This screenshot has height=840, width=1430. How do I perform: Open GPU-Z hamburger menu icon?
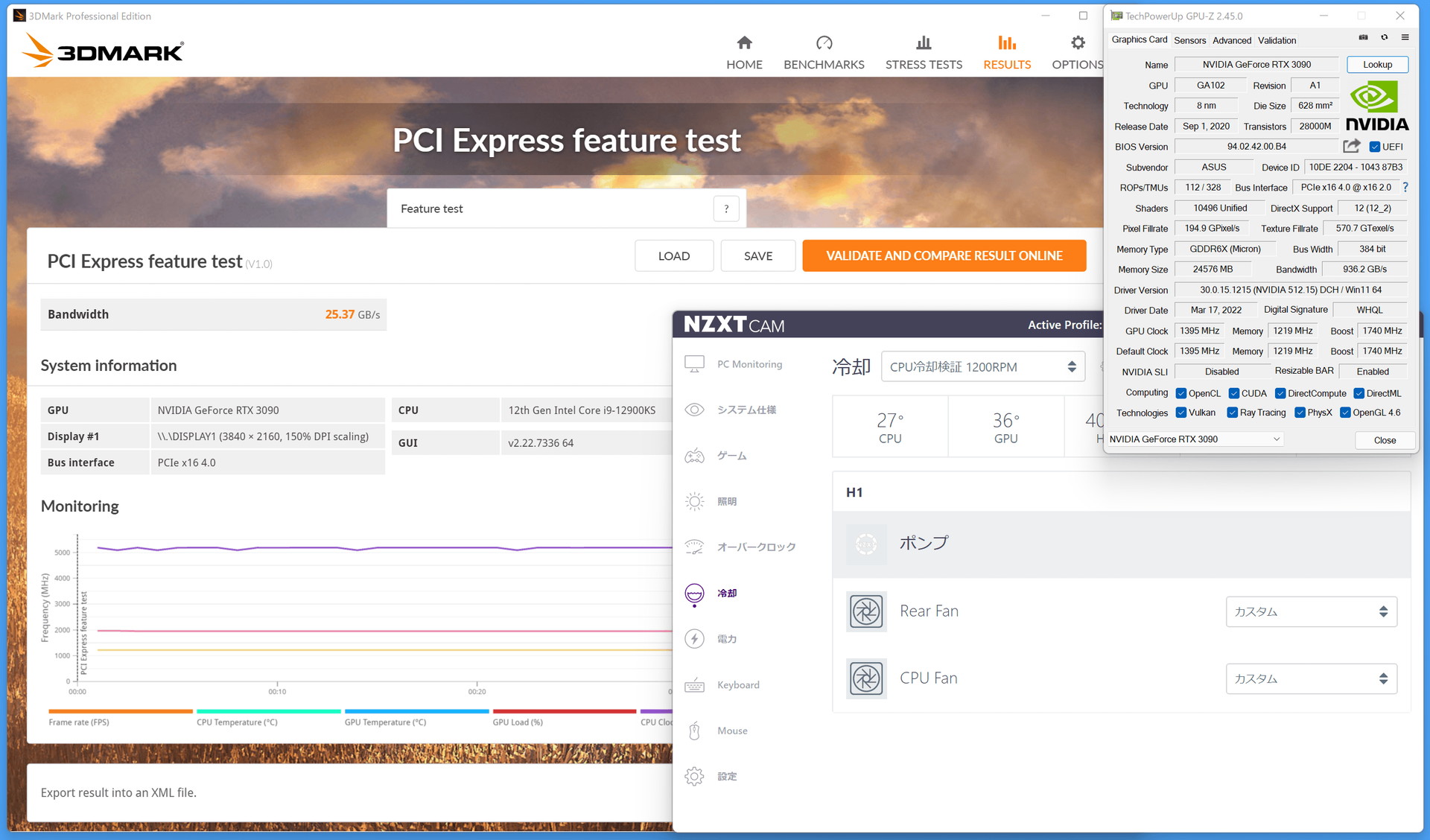tap(1405, 37)
